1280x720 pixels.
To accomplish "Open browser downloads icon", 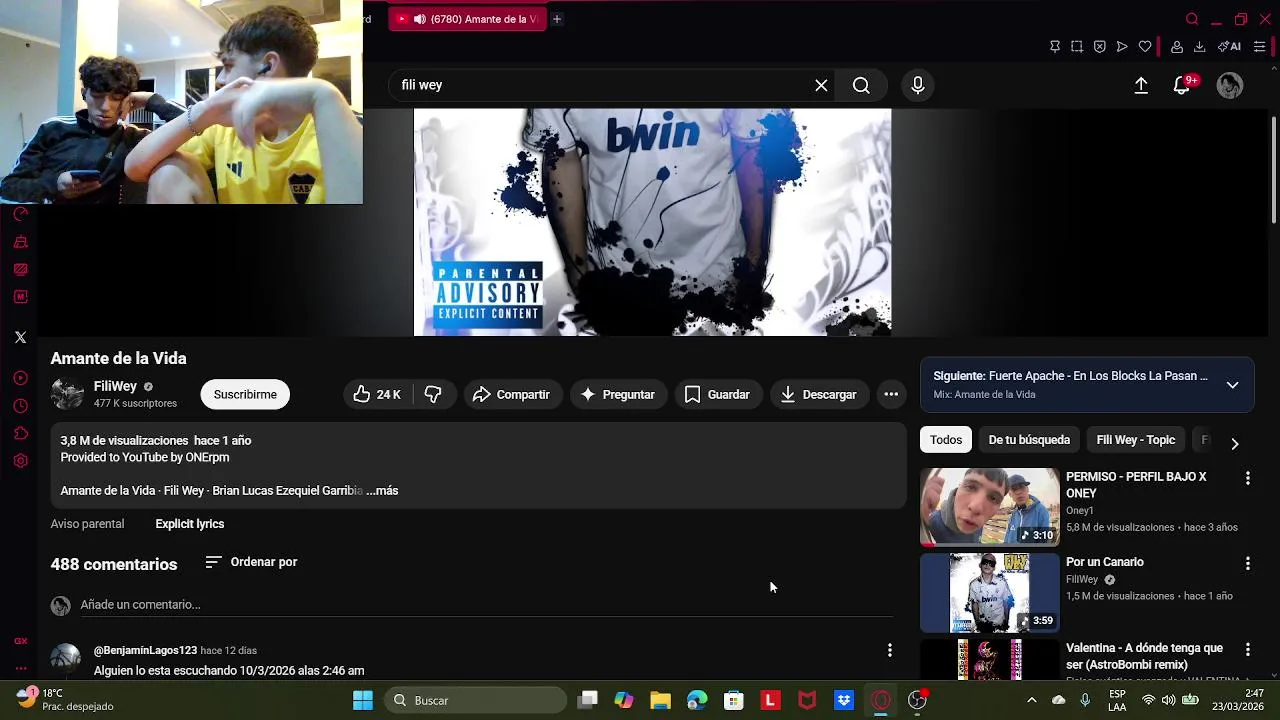I will 1199,46.
